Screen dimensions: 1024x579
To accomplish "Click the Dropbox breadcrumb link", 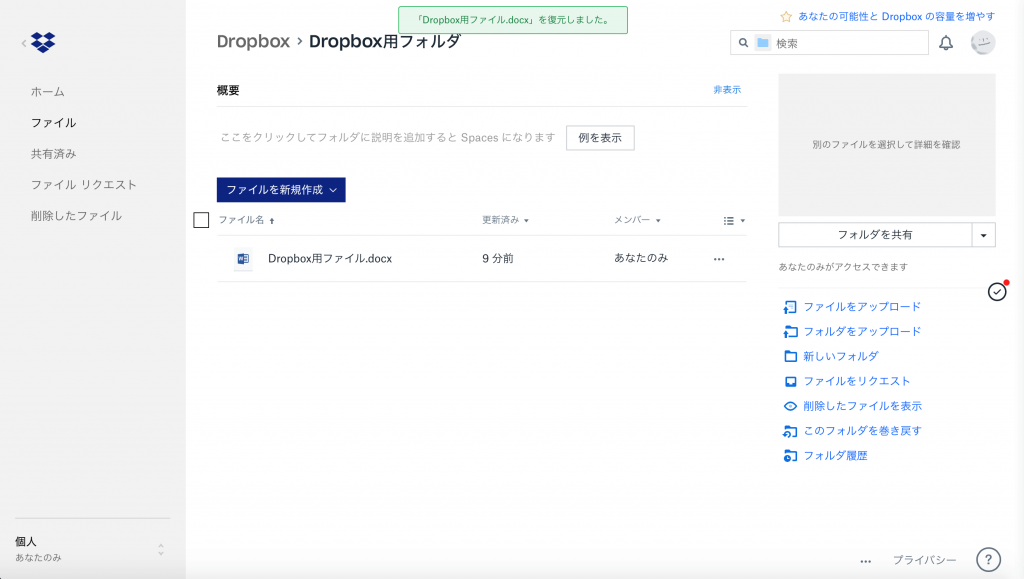I will coord(253,41).
